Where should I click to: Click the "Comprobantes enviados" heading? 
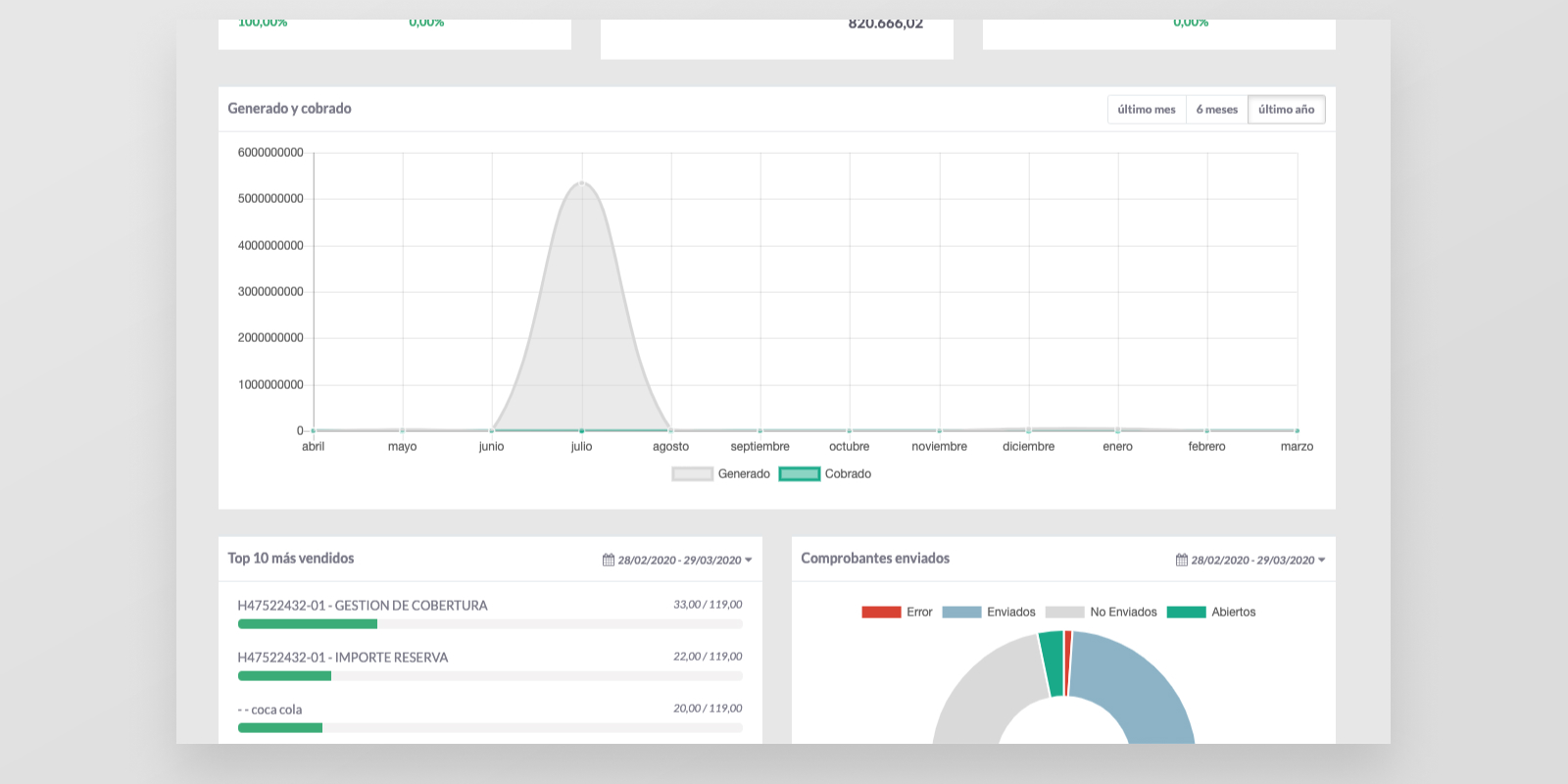[x=875, y=559]
